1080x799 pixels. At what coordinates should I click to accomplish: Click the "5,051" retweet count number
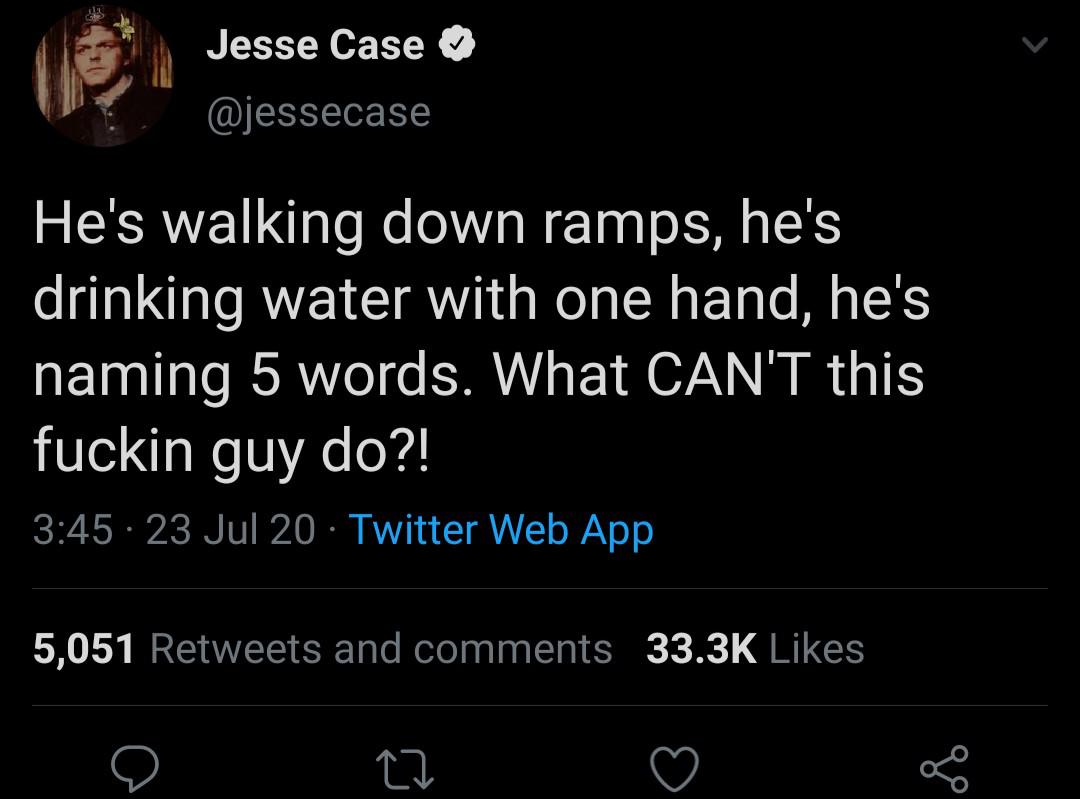pos(83,649)
